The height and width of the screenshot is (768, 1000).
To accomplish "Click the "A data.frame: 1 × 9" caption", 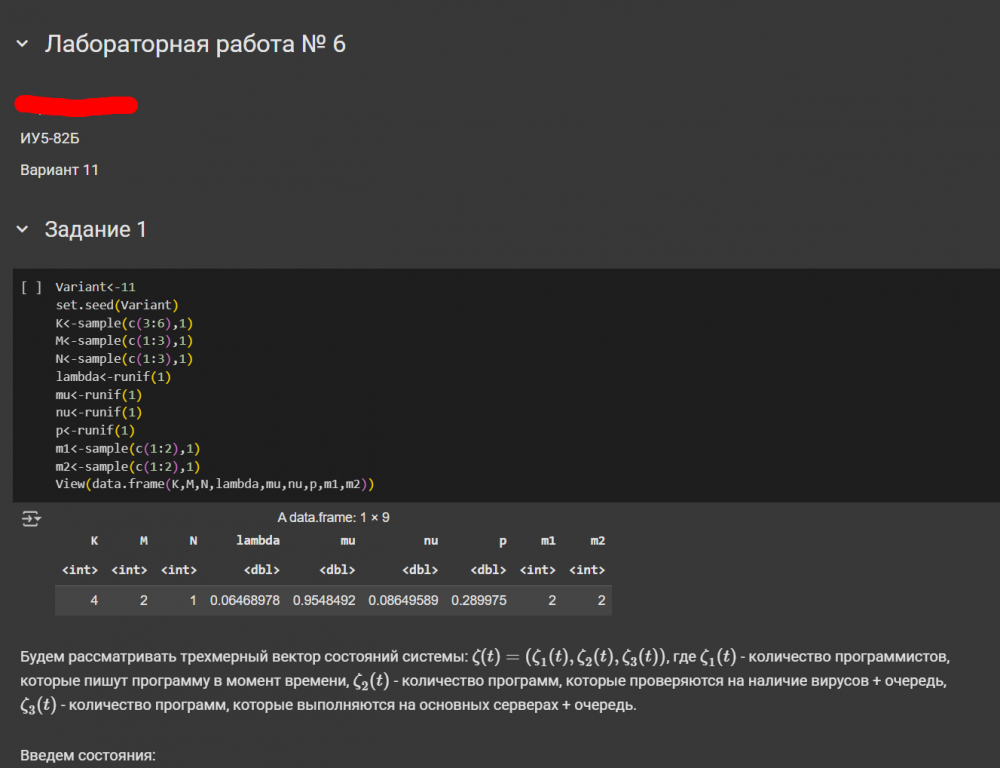I will coord(333,518).
